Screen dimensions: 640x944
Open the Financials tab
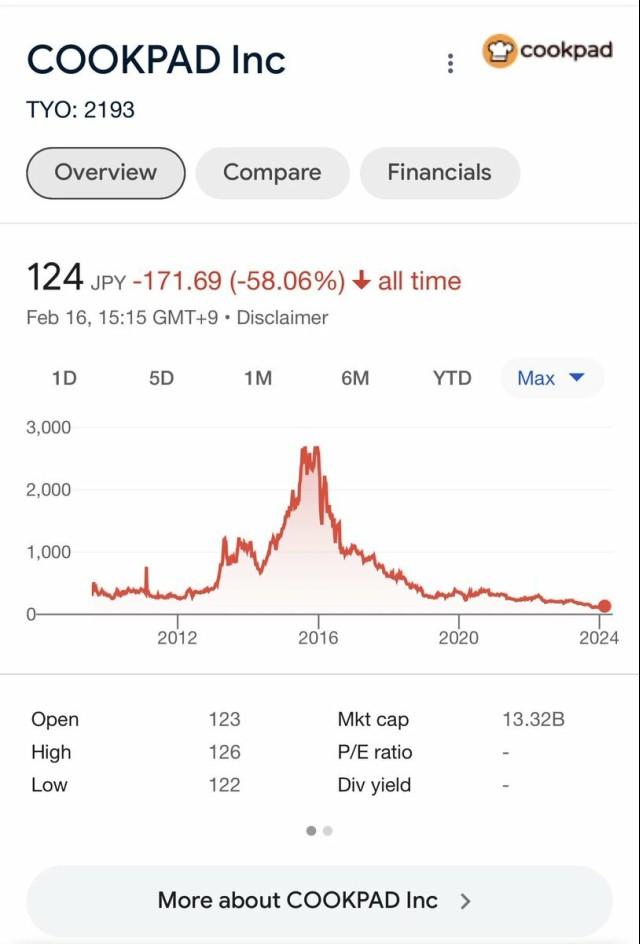(439, 173)
